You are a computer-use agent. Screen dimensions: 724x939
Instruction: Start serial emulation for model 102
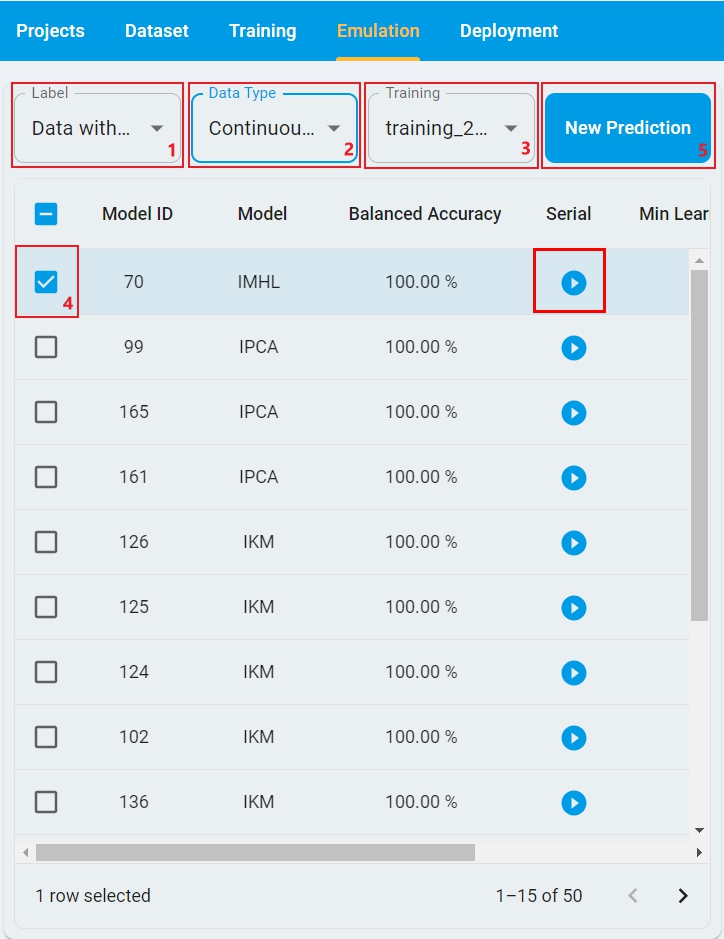pyautogui.click(x=573, y=738)
